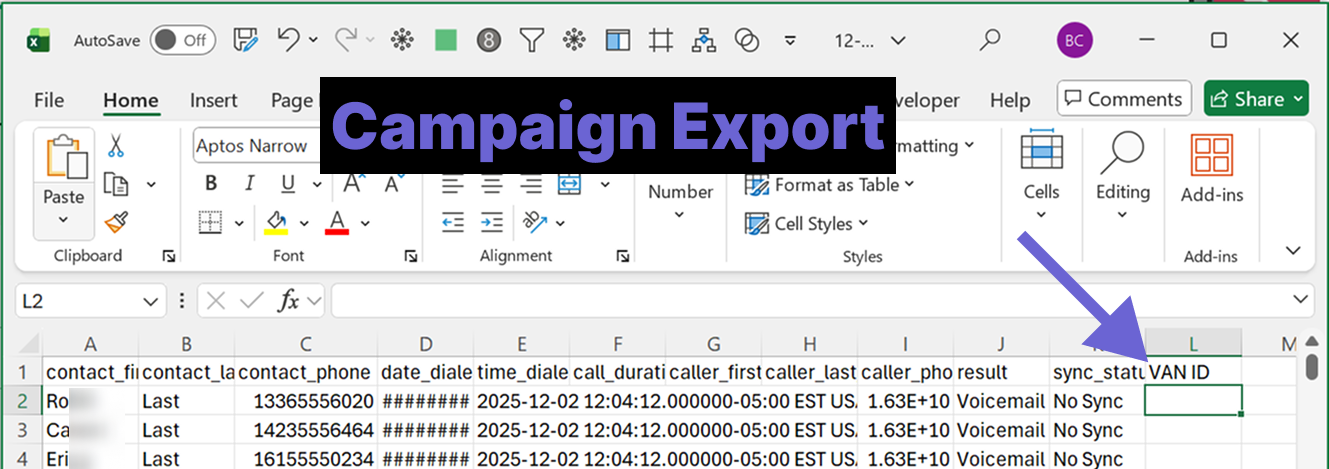Open Customize Quick Access Toolbar dropdown
Image resolution: width=1329 pixels, height=469 pixels.
790,41
